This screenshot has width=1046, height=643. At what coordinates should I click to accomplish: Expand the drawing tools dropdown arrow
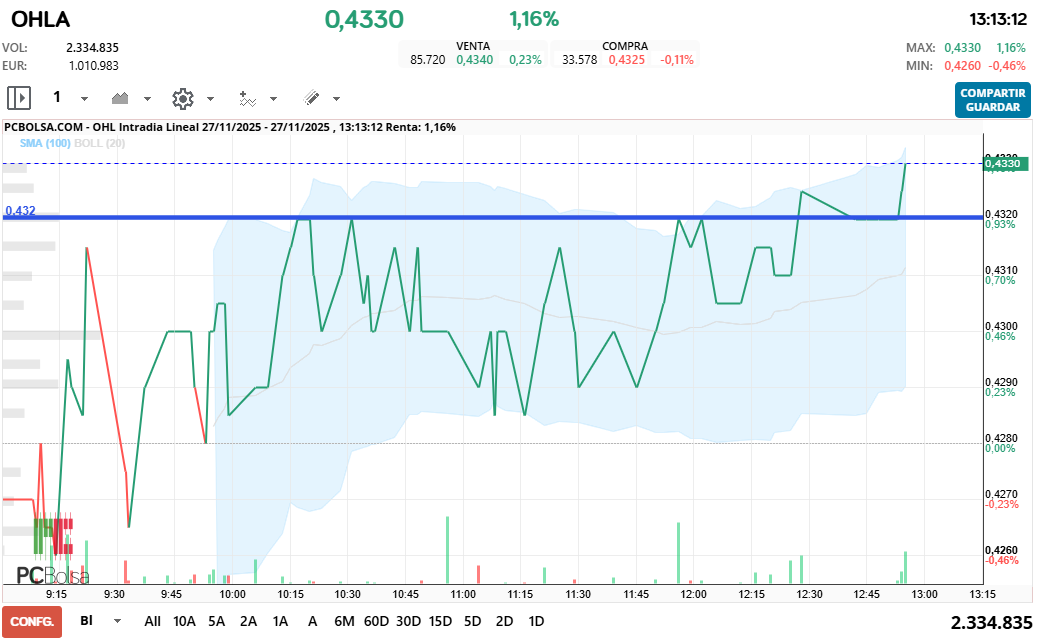point(336,99)
